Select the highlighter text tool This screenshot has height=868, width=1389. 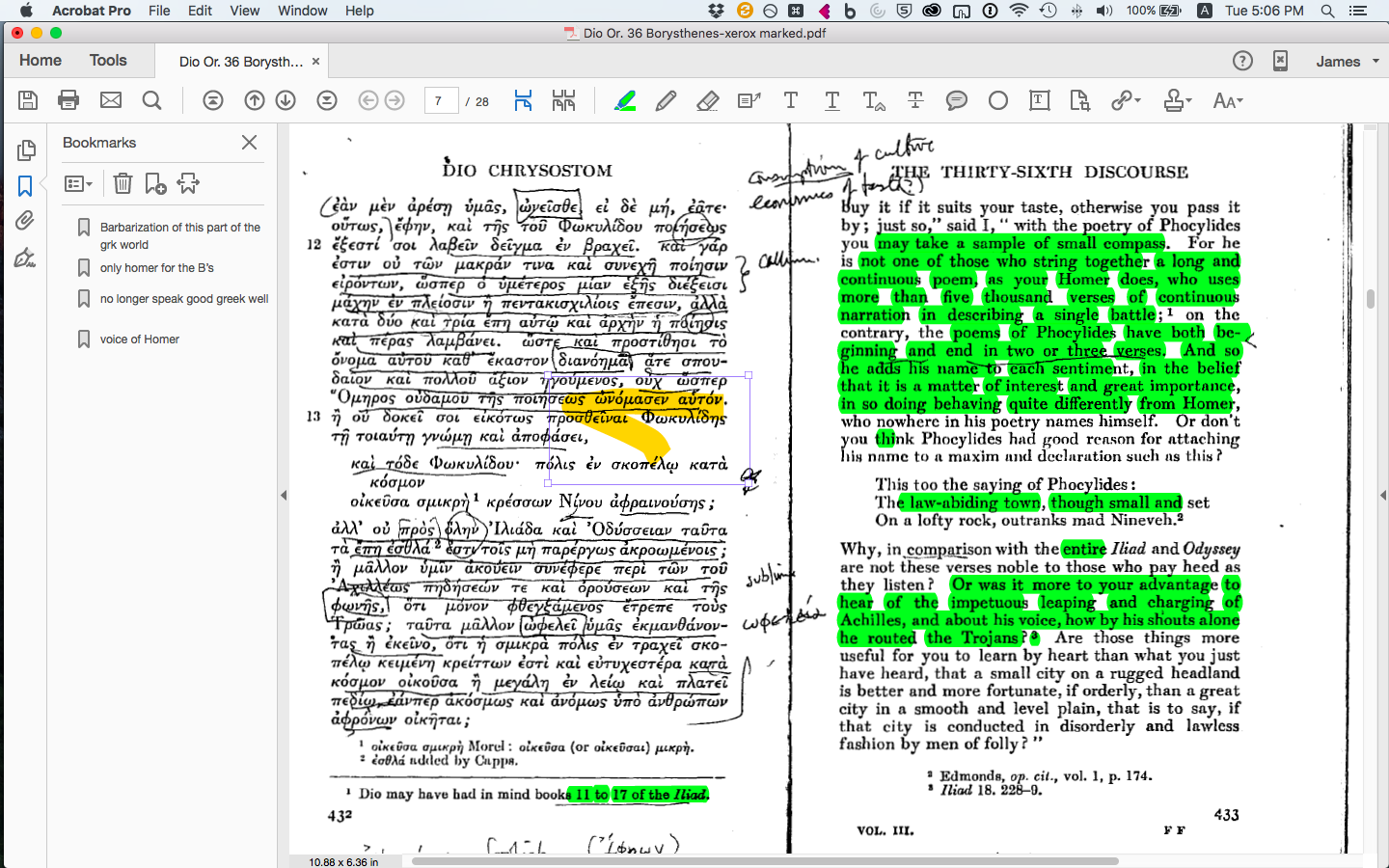625,100
